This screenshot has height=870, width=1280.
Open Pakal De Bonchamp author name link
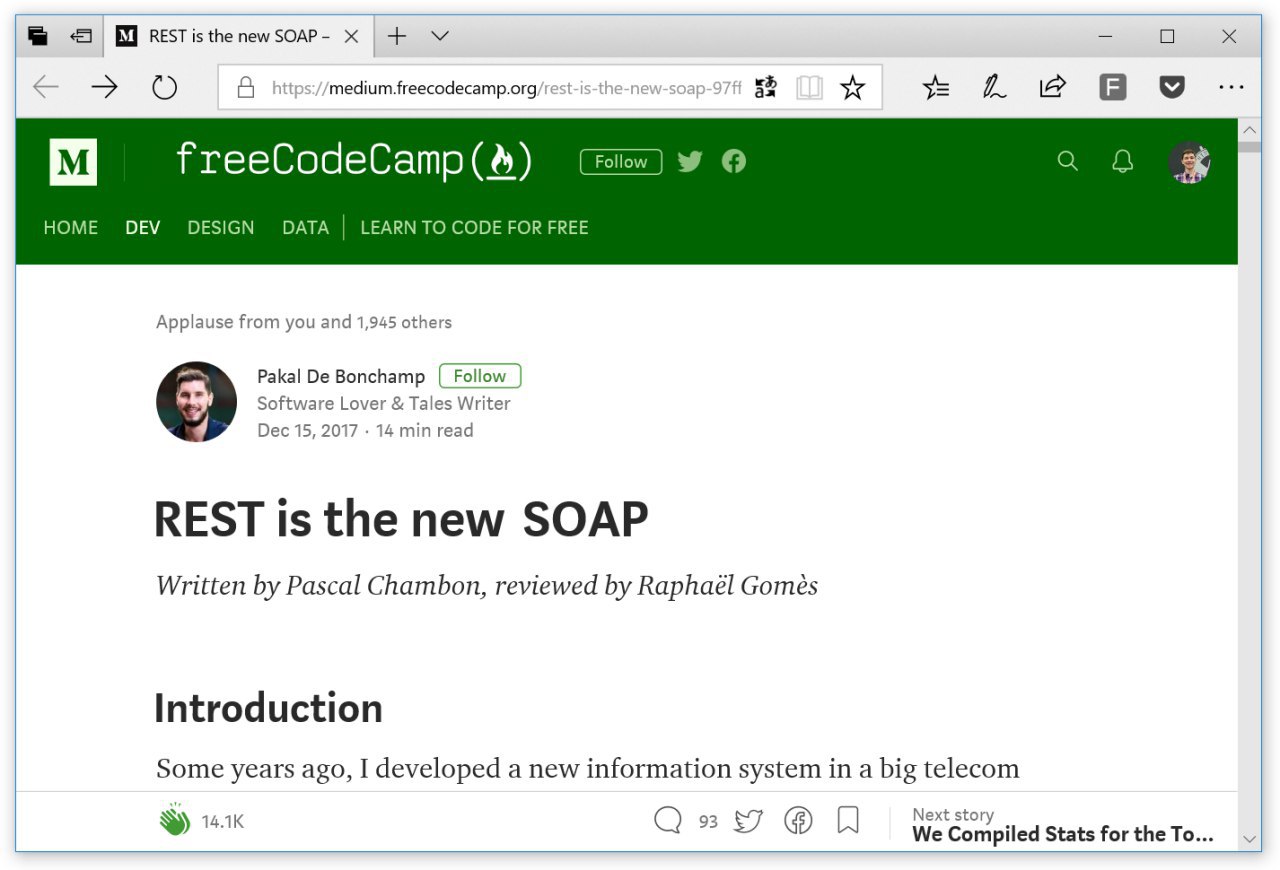point(341,377)
